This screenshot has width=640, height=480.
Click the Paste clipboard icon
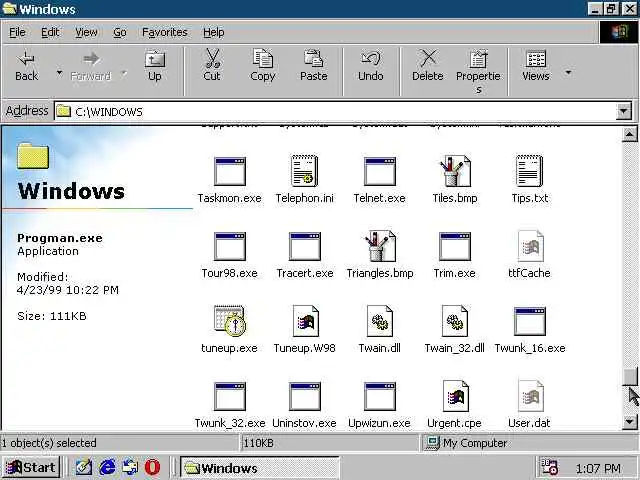(313, 58)
